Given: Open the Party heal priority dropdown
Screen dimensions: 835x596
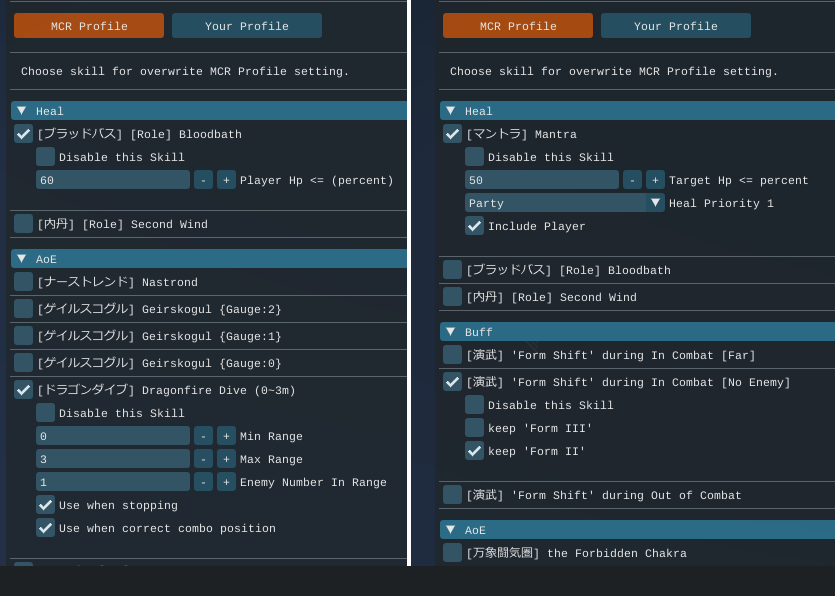Looking at the screenshot, I should click(565, 203).
